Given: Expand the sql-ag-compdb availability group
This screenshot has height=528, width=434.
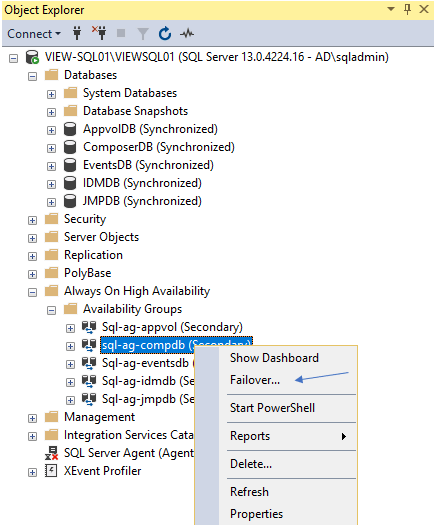Looking at the screenshot, I should pos(70,346).
